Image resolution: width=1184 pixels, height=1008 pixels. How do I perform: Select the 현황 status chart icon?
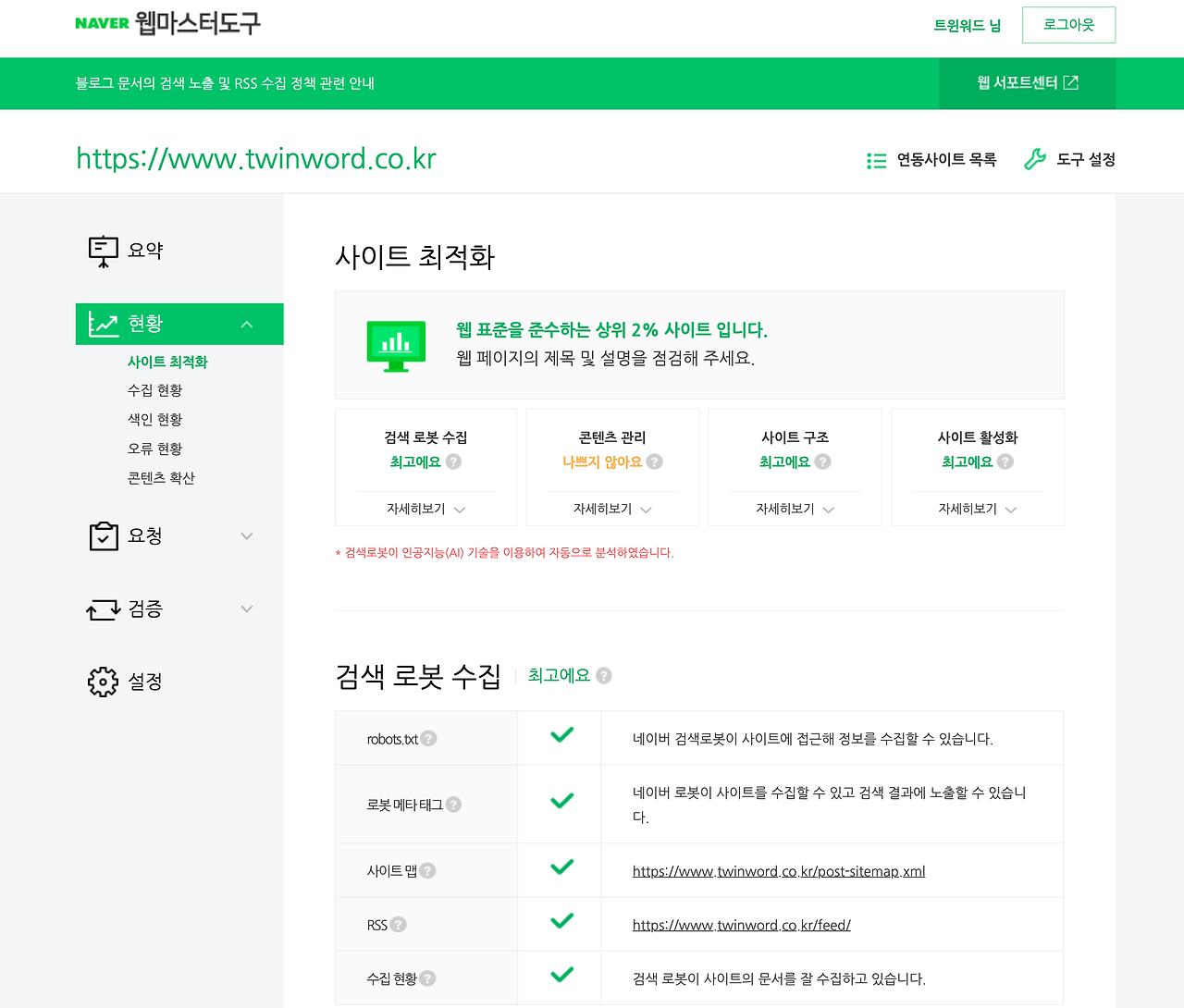coord(103,324)
